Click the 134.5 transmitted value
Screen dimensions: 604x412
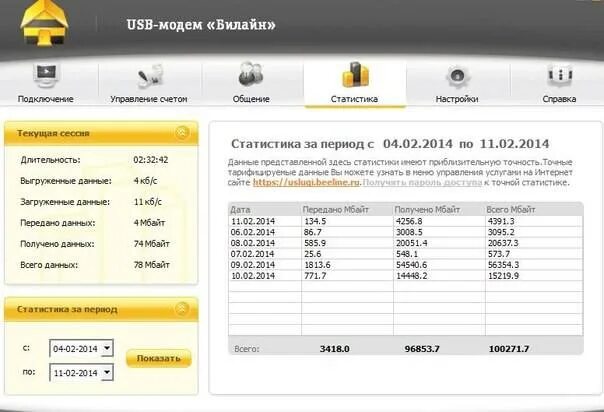click(x=315, y=221)
